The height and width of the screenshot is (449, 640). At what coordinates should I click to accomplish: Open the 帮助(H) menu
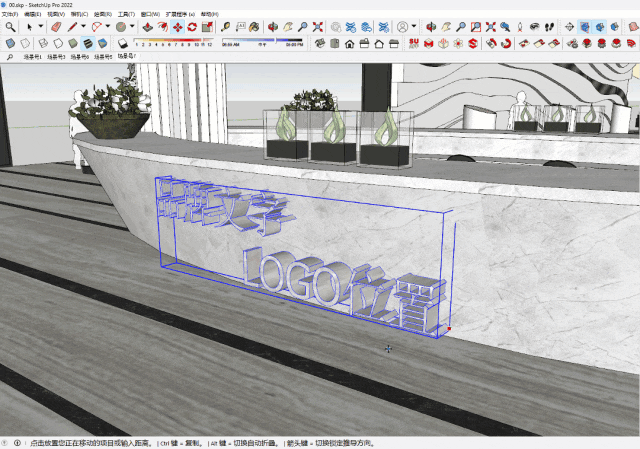210,14
